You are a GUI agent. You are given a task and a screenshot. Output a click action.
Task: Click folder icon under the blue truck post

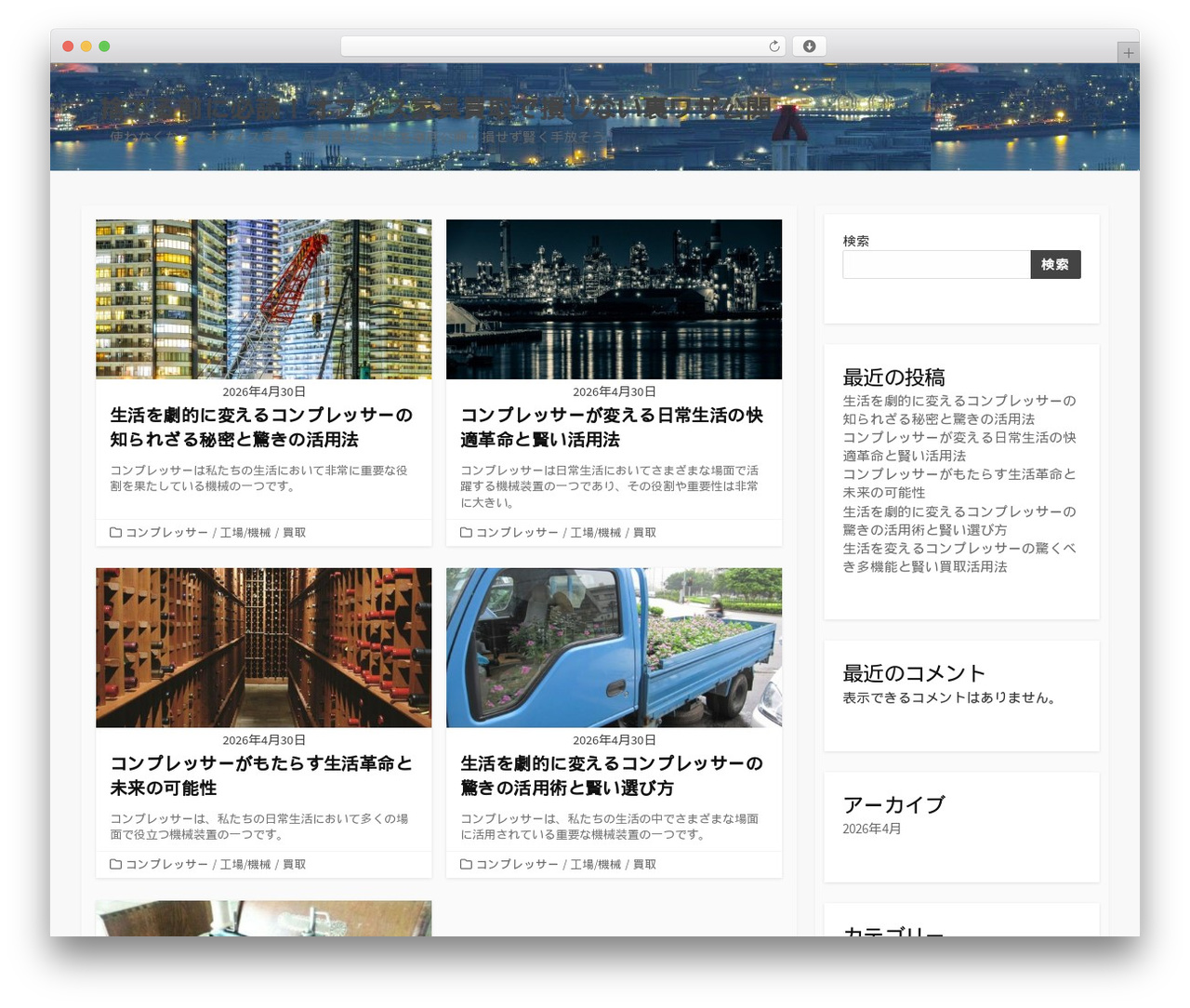pos(467,865)
